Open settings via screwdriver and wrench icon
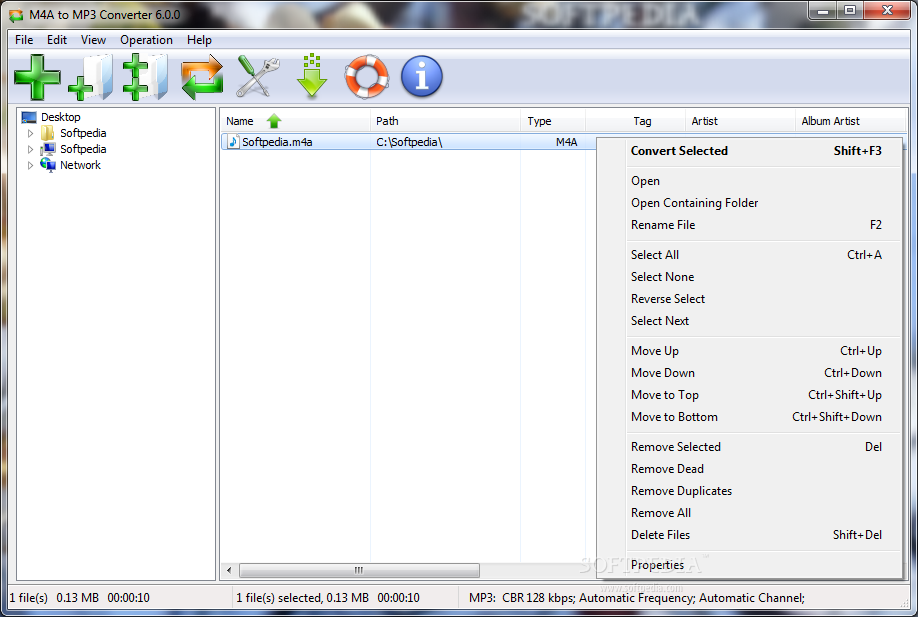 [258, 77]
